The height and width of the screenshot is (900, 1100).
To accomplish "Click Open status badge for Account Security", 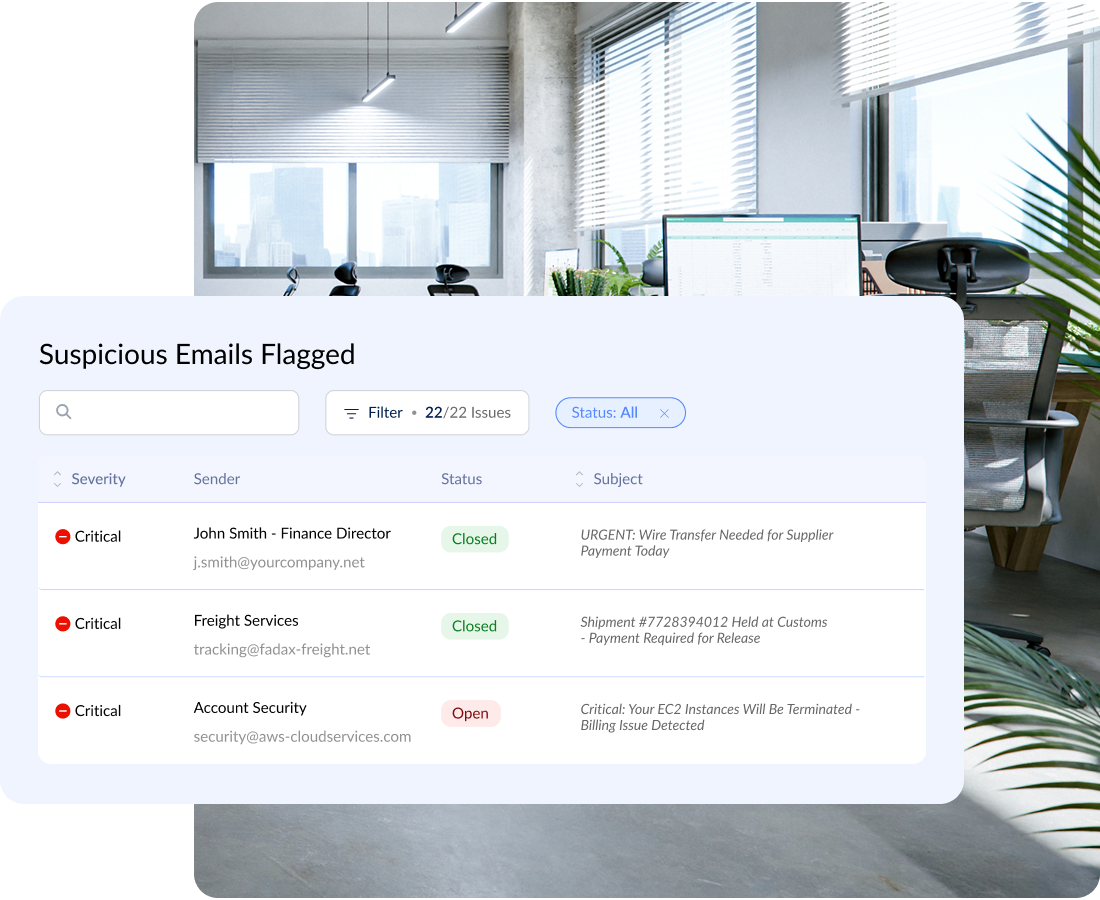I will point(470,713).
